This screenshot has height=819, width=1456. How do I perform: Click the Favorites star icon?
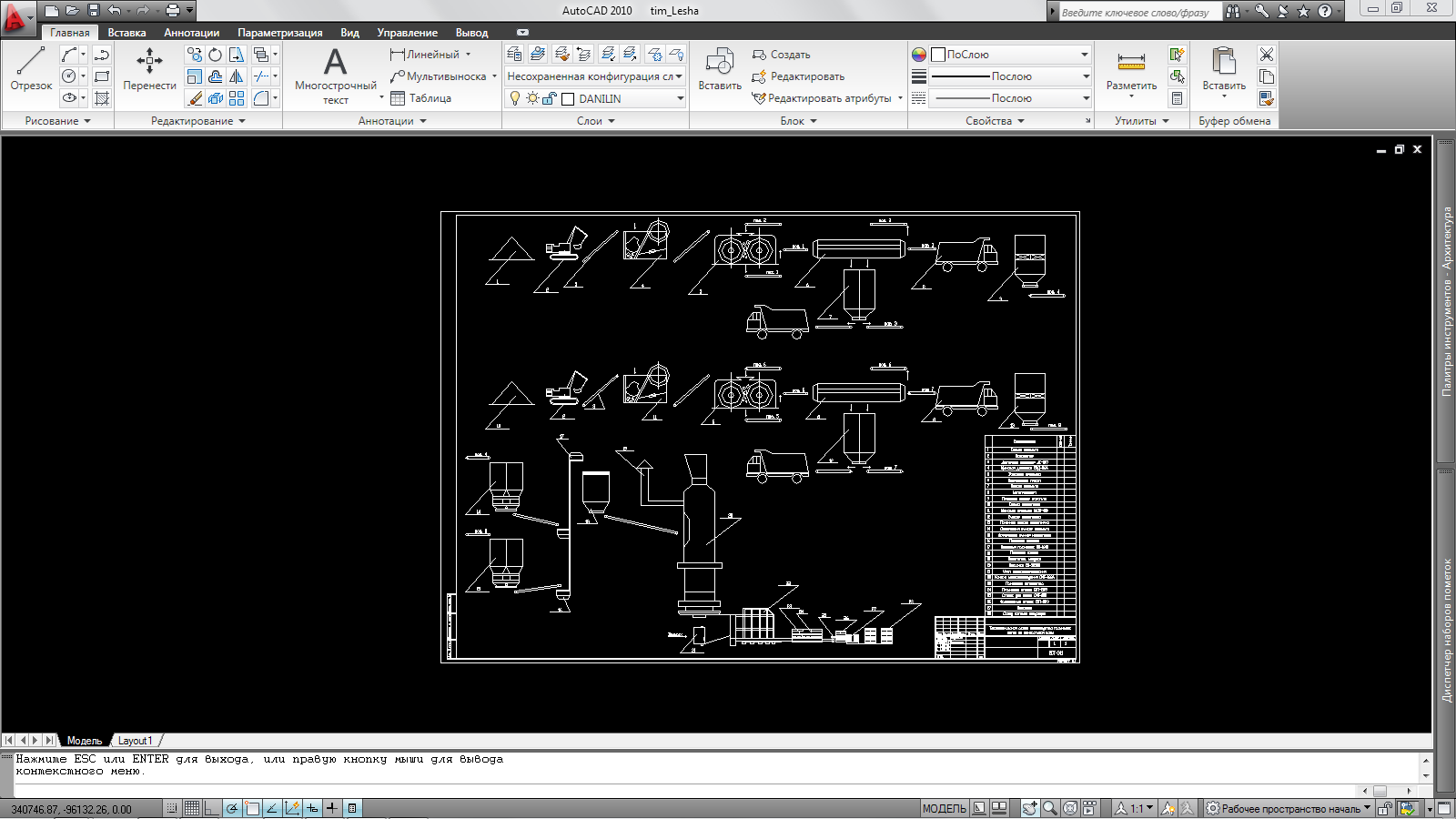click(1303, 11)
